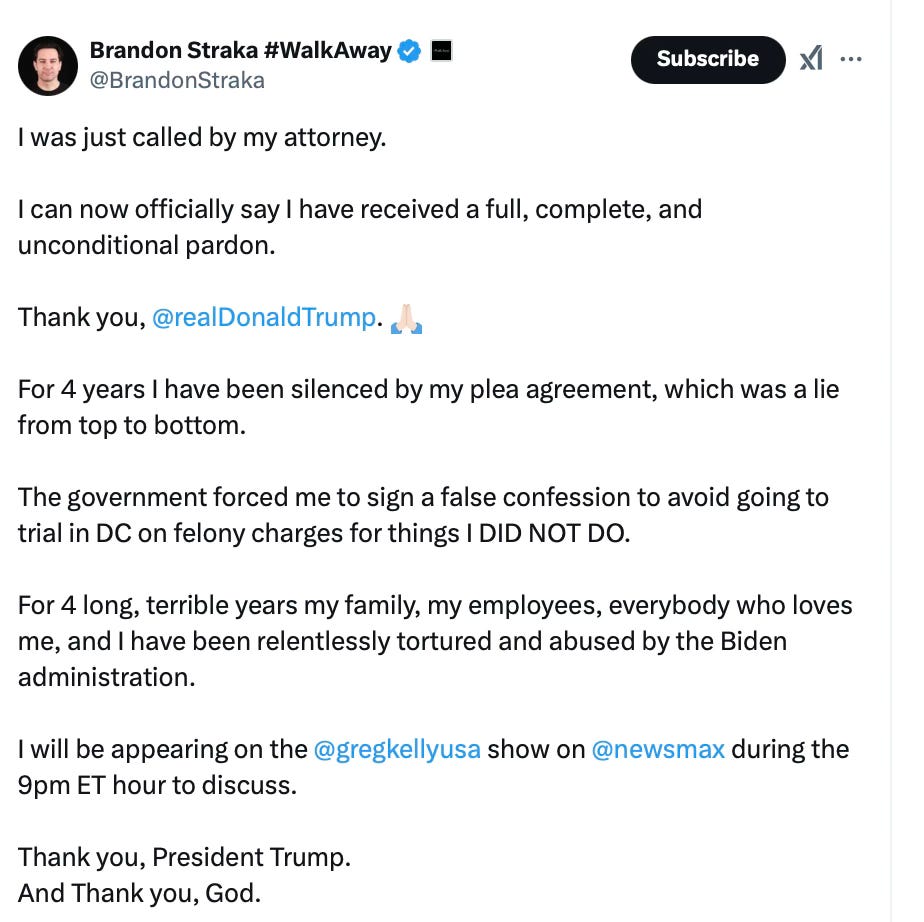Screen dimensions: 924x922
Task: Open the @BrandonStraka handle link
Action: (x=177, y=80)
